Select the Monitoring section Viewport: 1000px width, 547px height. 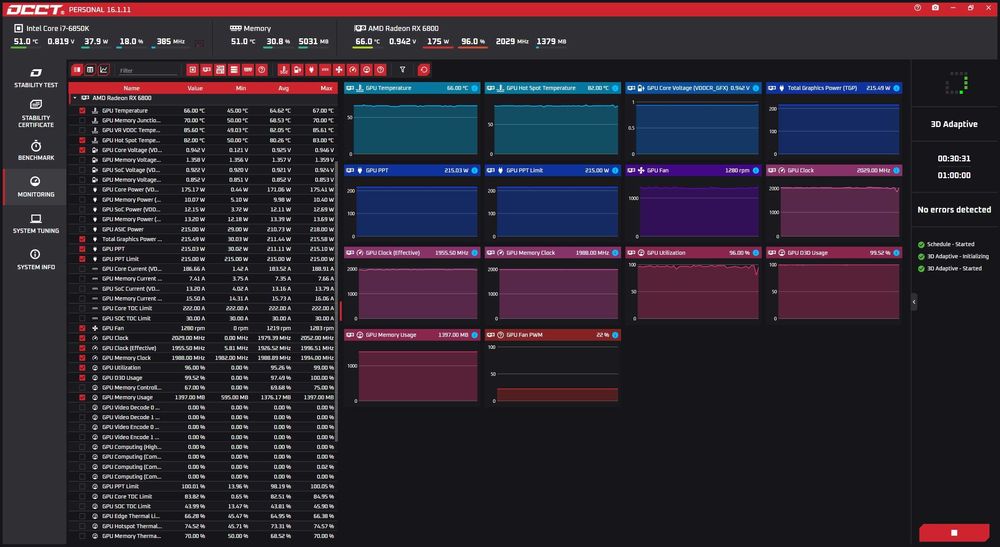point(36,187)
